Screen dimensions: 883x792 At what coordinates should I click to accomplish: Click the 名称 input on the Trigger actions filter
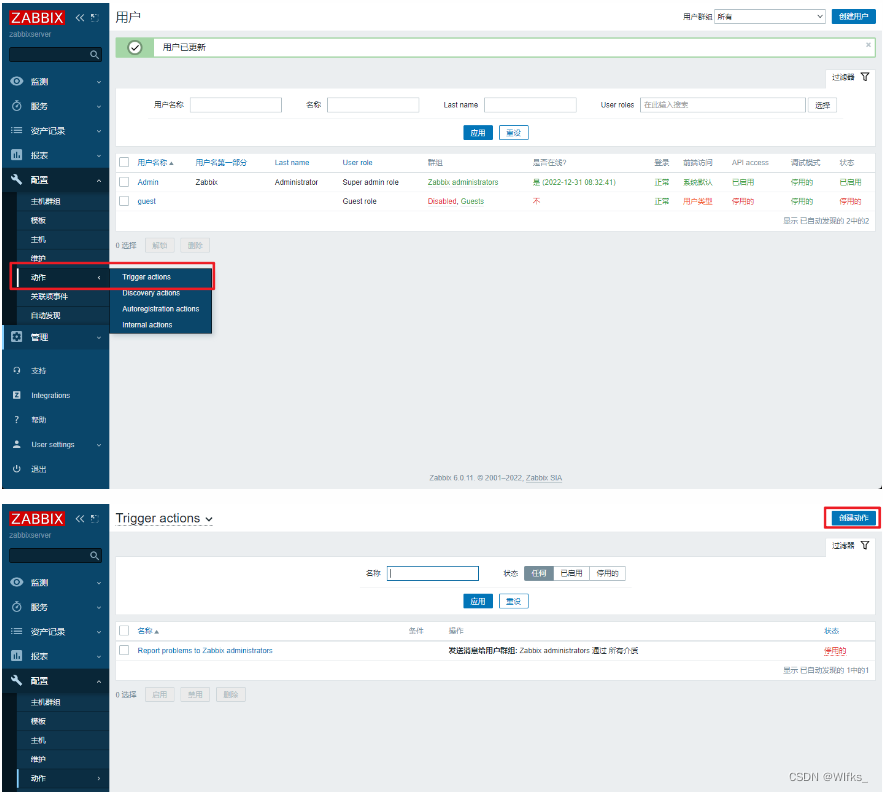pyautogui.click(x=432, y=573)
